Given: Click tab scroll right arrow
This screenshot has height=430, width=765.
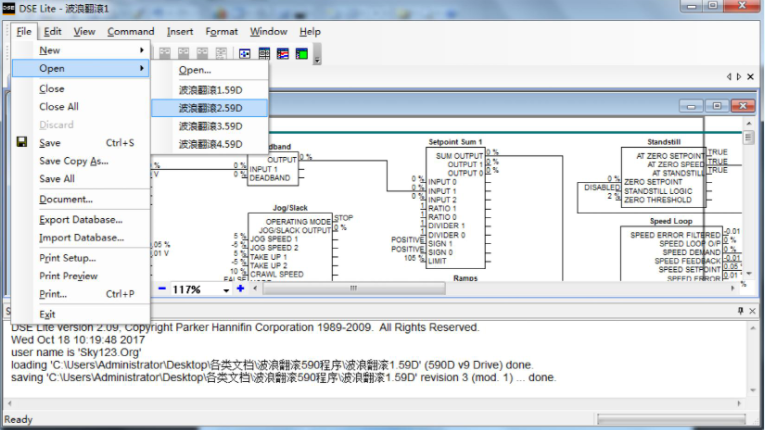Looking at the screenshot, I should pyautogui.click(x=738, y=76).
